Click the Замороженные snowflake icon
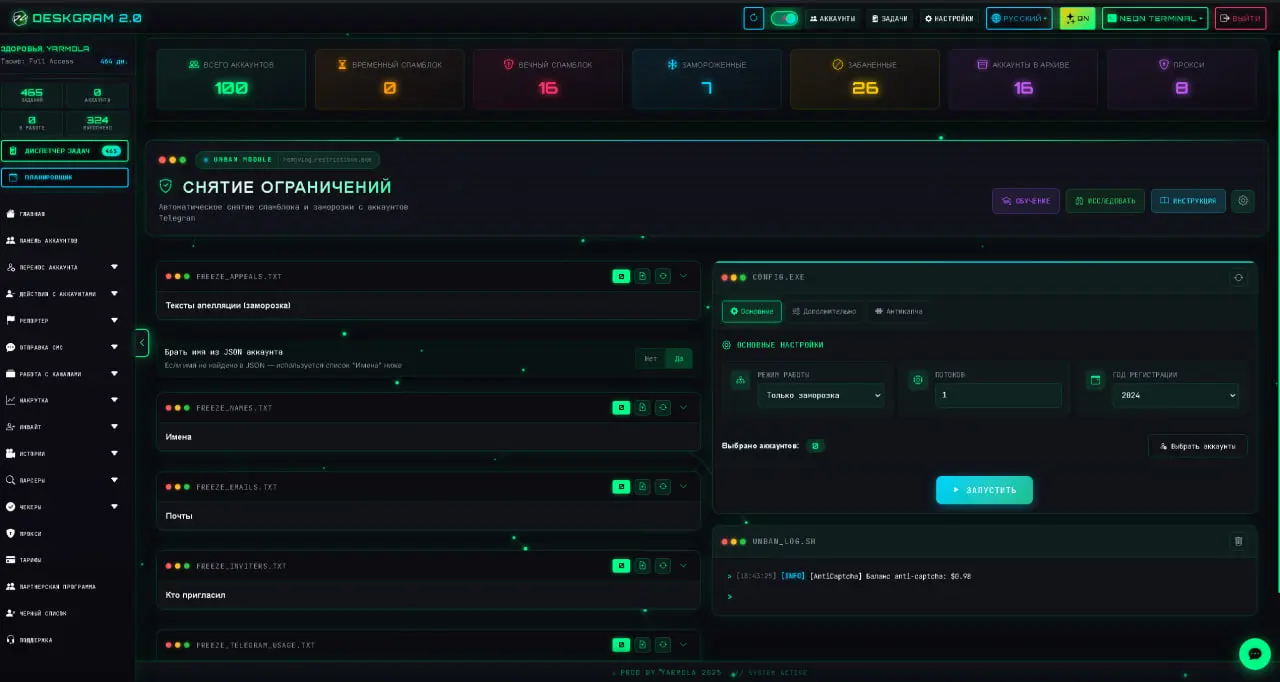Screen dimensions: 1280x682 (x=673, y=65)
